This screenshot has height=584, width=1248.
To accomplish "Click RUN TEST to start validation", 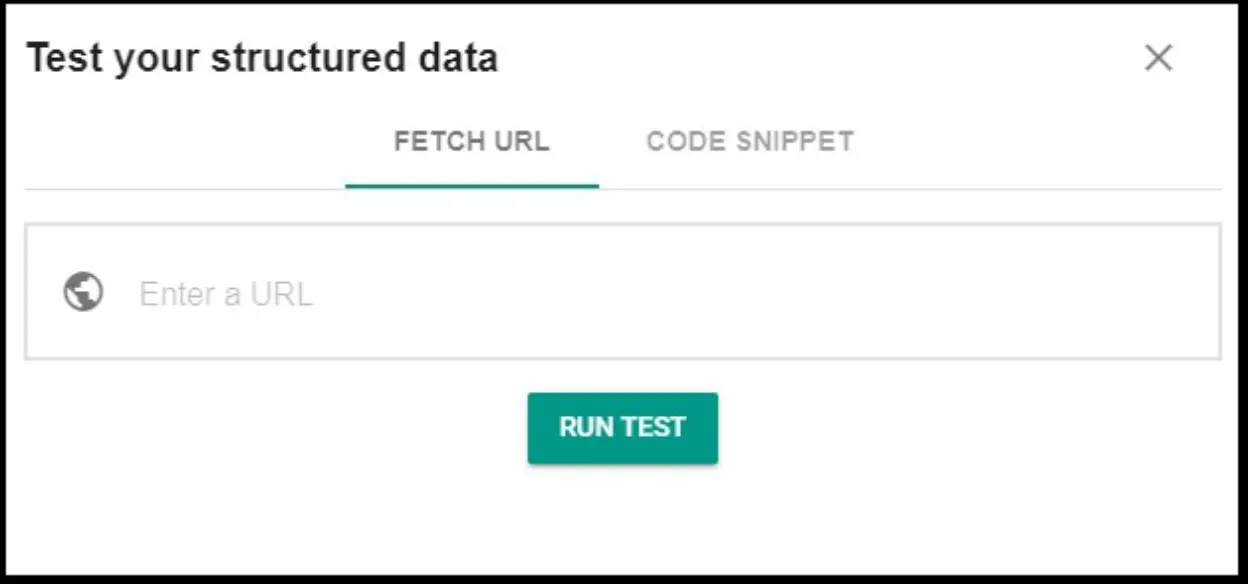I will coord(622,428).
